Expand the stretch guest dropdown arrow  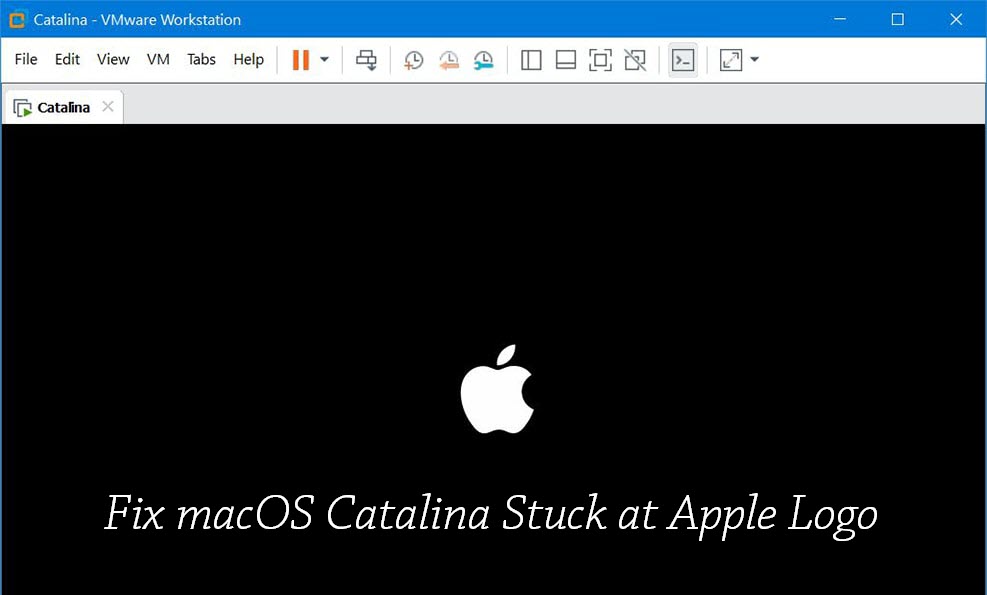pos(755,60)
